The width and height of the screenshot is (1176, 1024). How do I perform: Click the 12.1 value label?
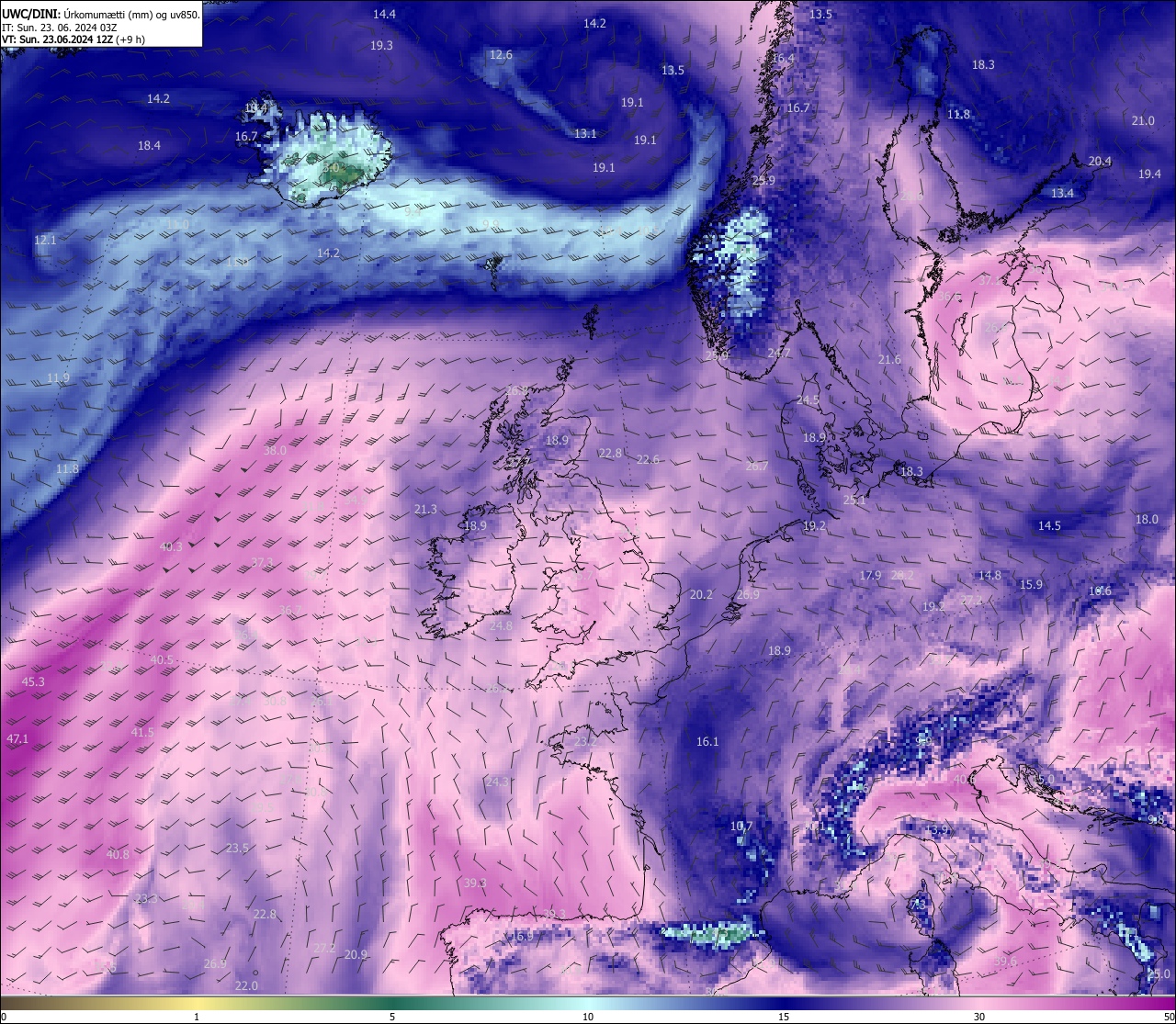pyautogui.click(x=45, y=240)
